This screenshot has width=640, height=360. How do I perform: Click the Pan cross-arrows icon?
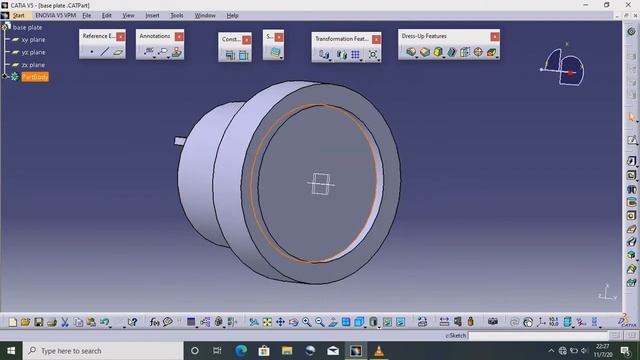(280, 322)
